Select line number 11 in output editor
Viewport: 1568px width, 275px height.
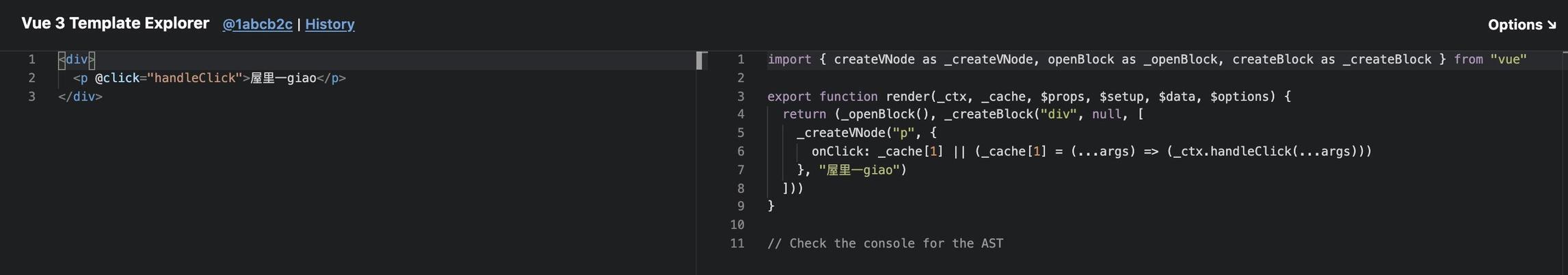pos(736,244)
